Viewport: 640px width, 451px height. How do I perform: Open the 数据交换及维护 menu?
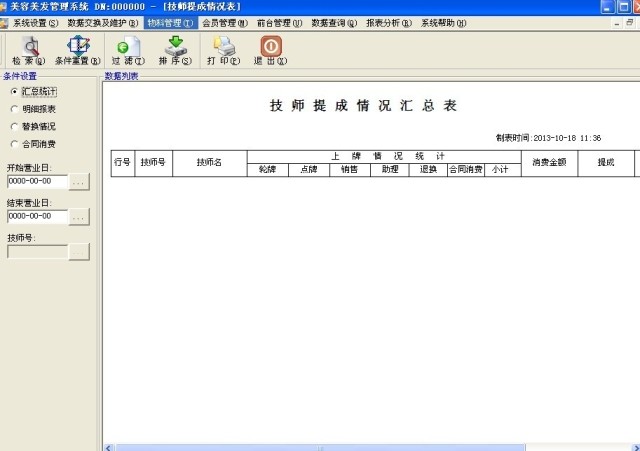(x=103, y=23)
